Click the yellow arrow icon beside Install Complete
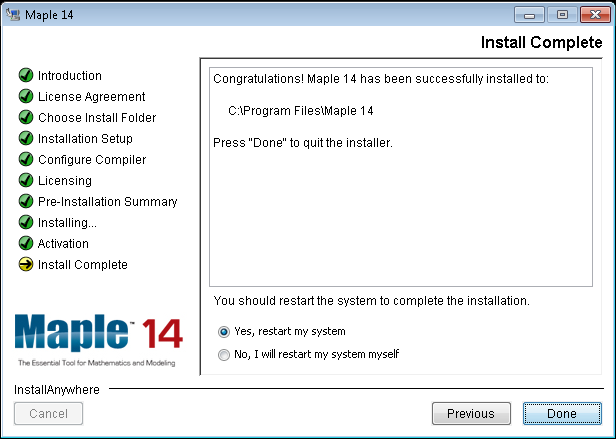This screenshot has height=439, width=616. pyautogui.click(x=26, y=265)
